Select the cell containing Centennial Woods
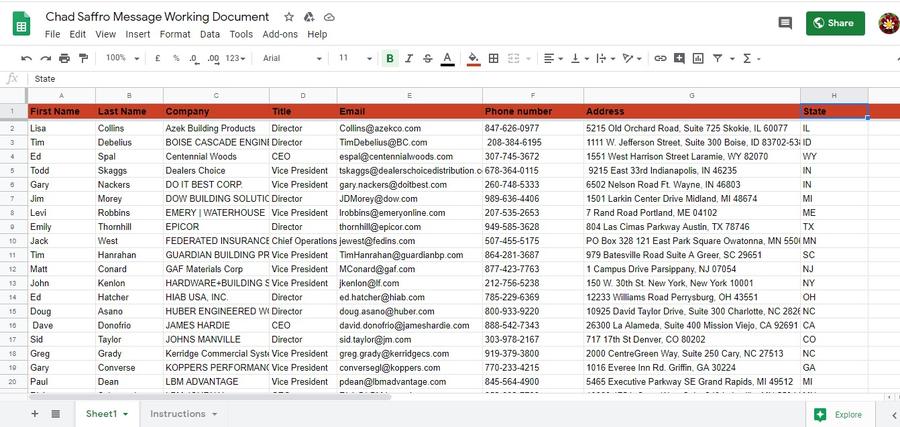900x427 pixels. (x=216, y=156)
